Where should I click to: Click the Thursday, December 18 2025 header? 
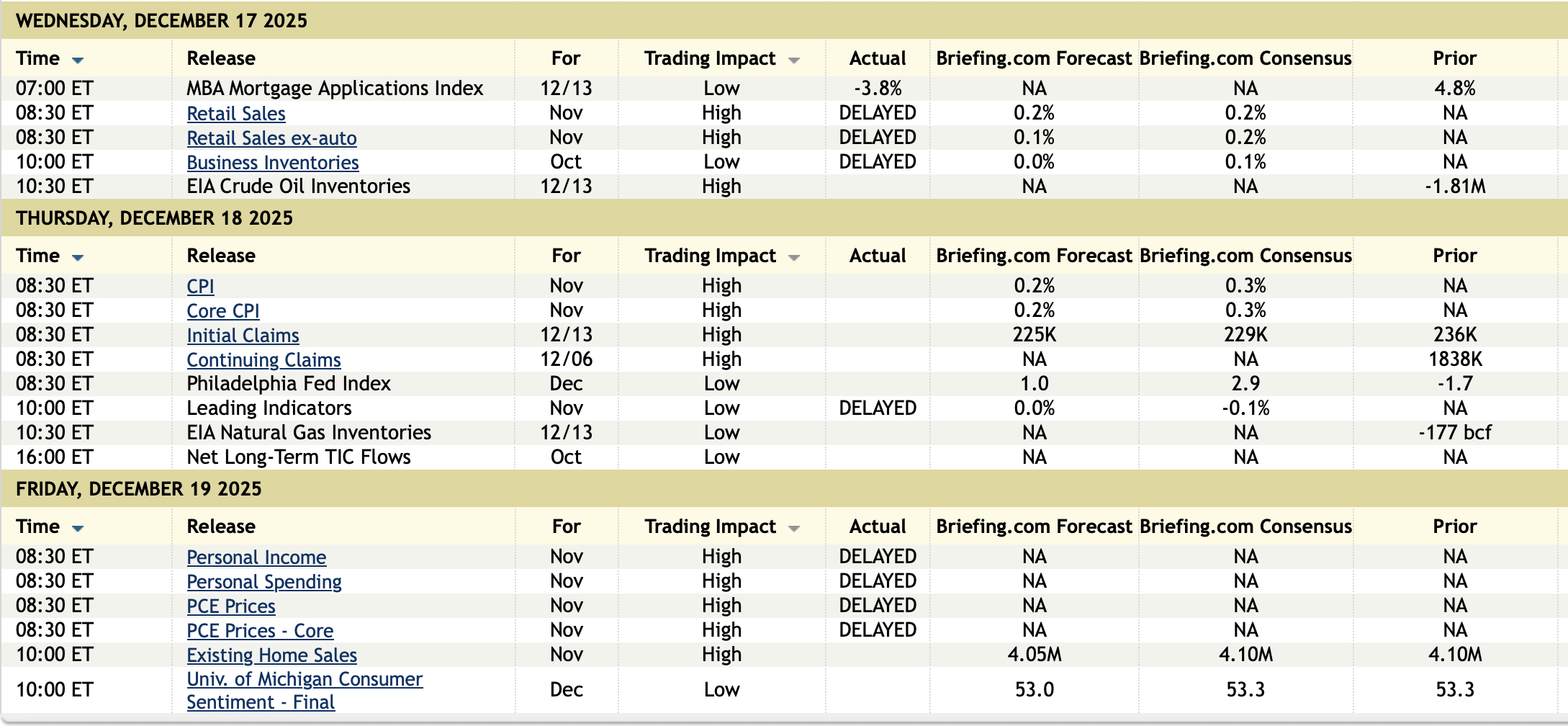coord(154,218)
